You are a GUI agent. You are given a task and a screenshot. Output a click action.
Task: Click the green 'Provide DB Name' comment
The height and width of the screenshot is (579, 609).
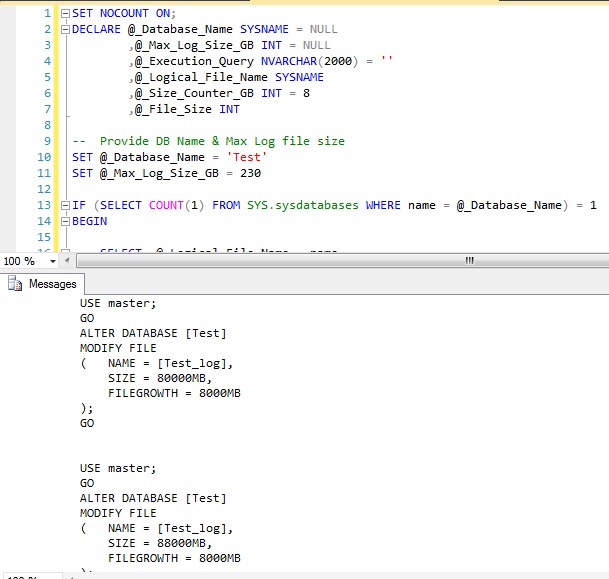[x=208, y=141]
